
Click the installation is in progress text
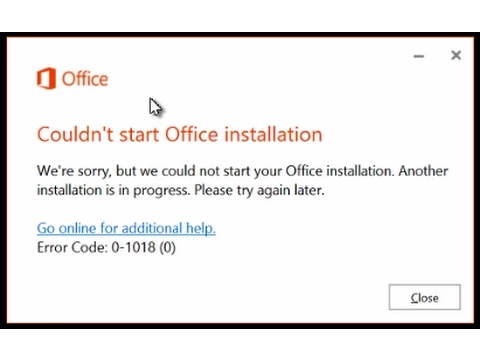[x=114, y=190]
